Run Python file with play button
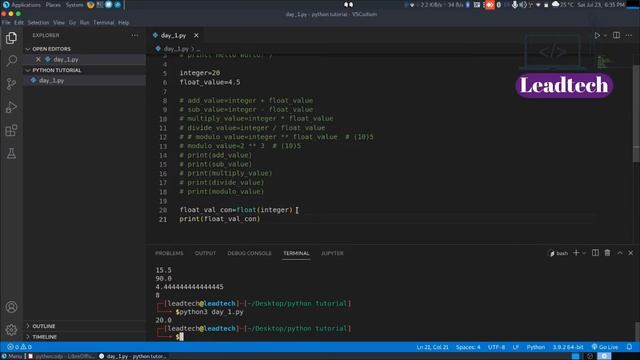This screenshot has width=640, height=360. tap(597, 36)
